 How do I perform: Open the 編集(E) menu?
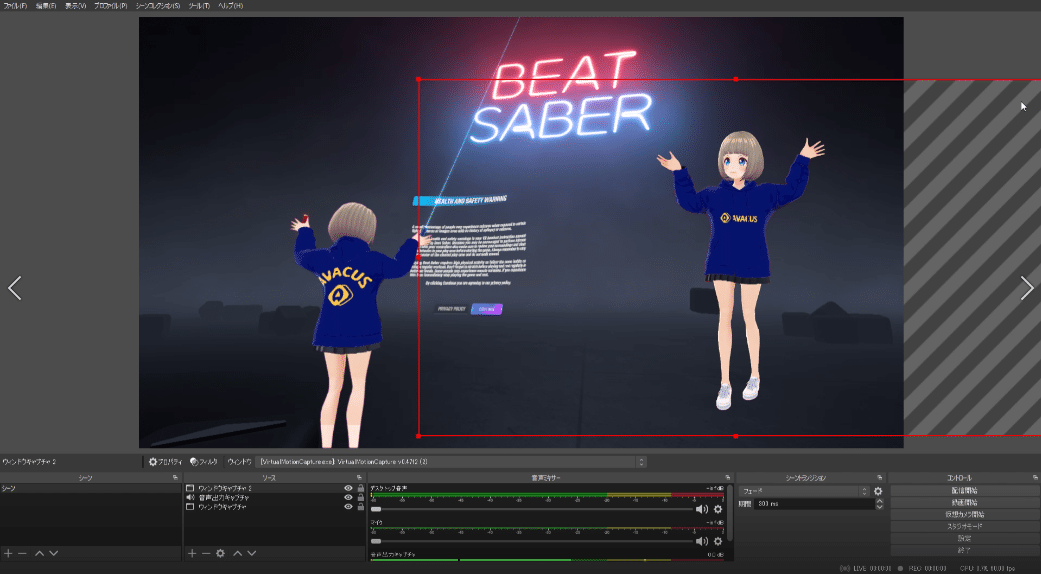click(46, 5)
